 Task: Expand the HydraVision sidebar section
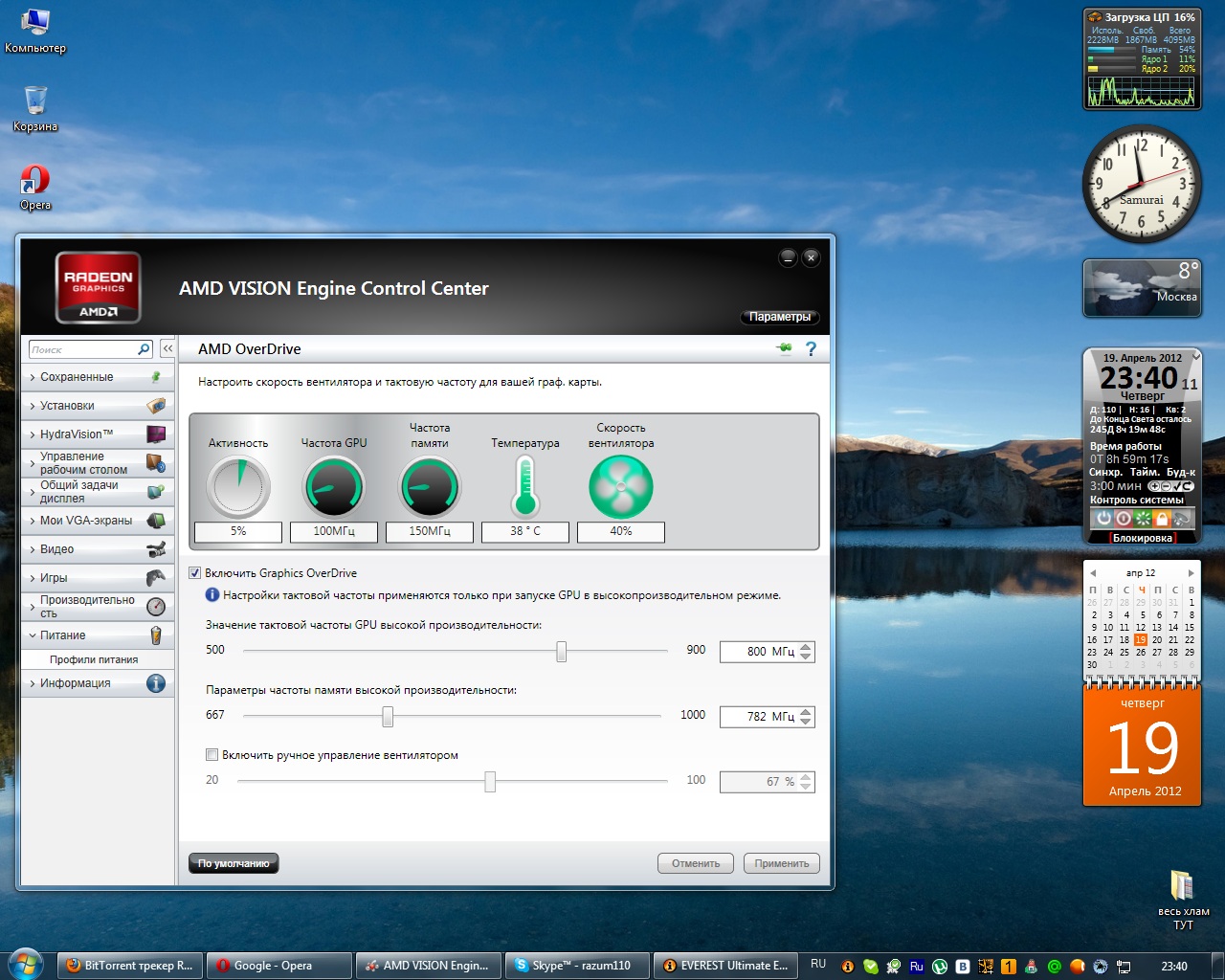click(x=98, y=434)
